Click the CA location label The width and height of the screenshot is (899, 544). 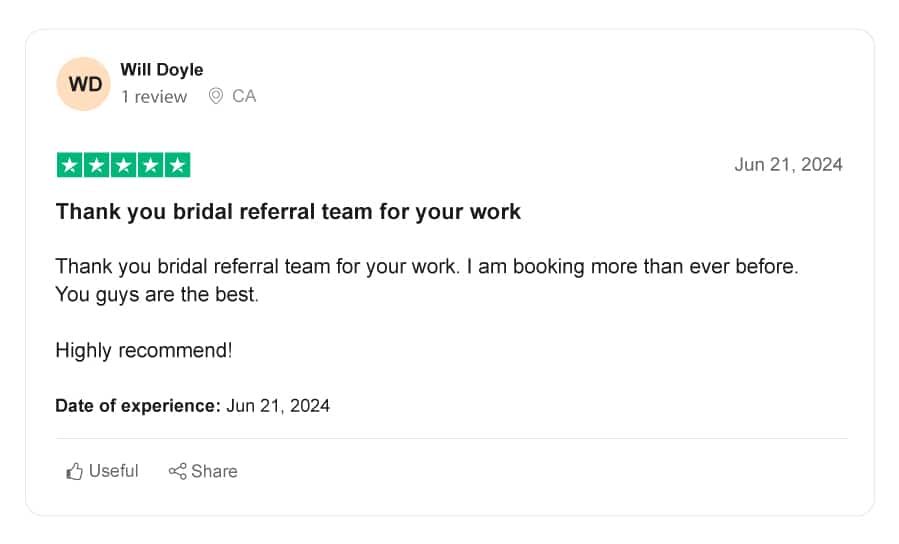pos(244,96)
